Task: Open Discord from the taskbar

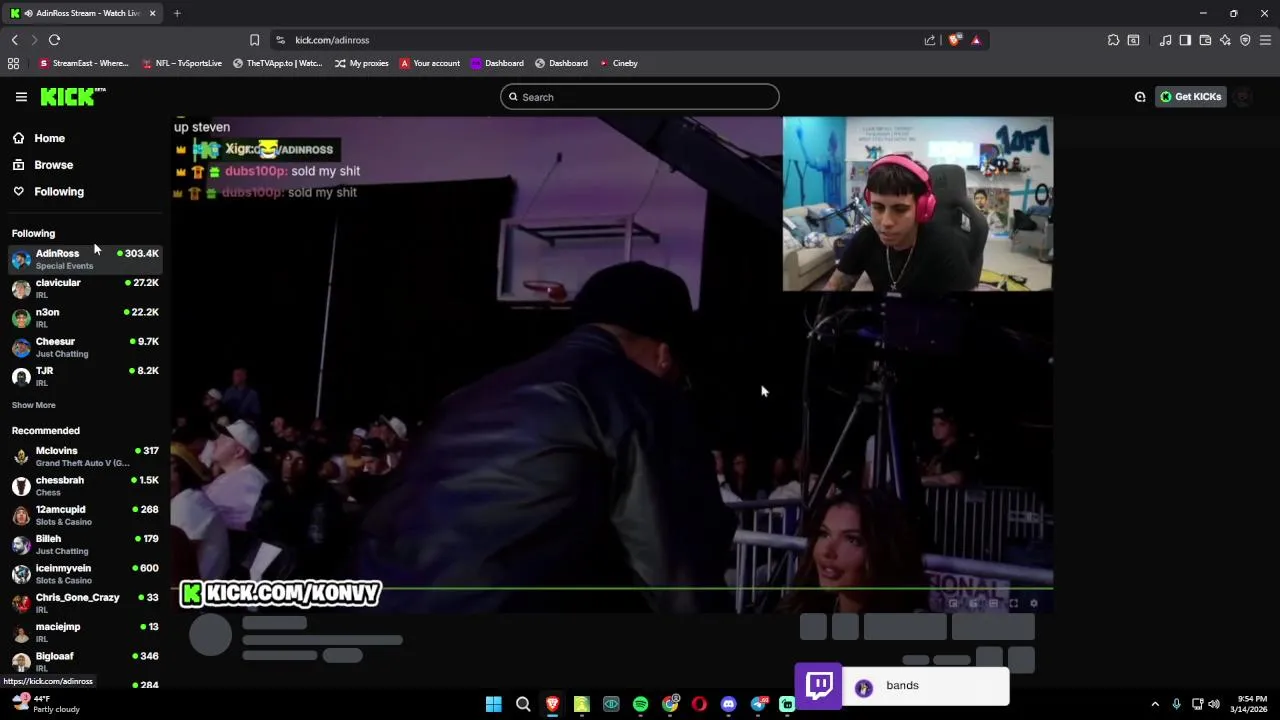Action: pyautogui.click(x=728, y=704)
